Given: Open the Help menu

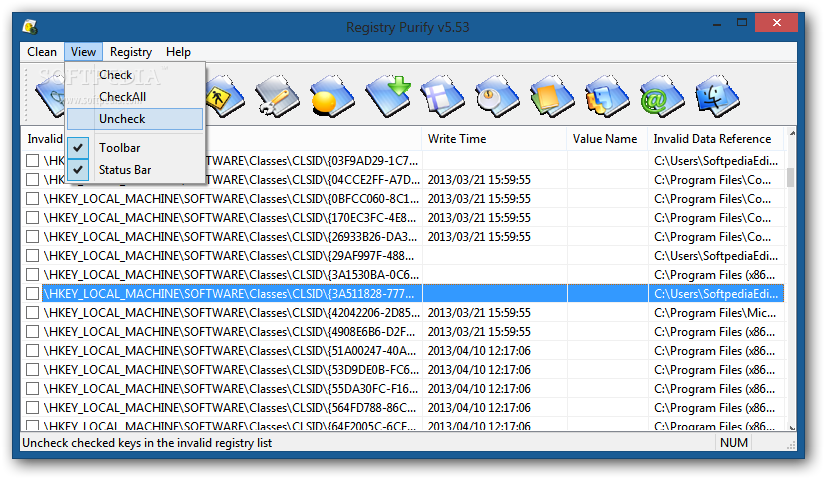Looking at the screenshot, I should (178, 52).
